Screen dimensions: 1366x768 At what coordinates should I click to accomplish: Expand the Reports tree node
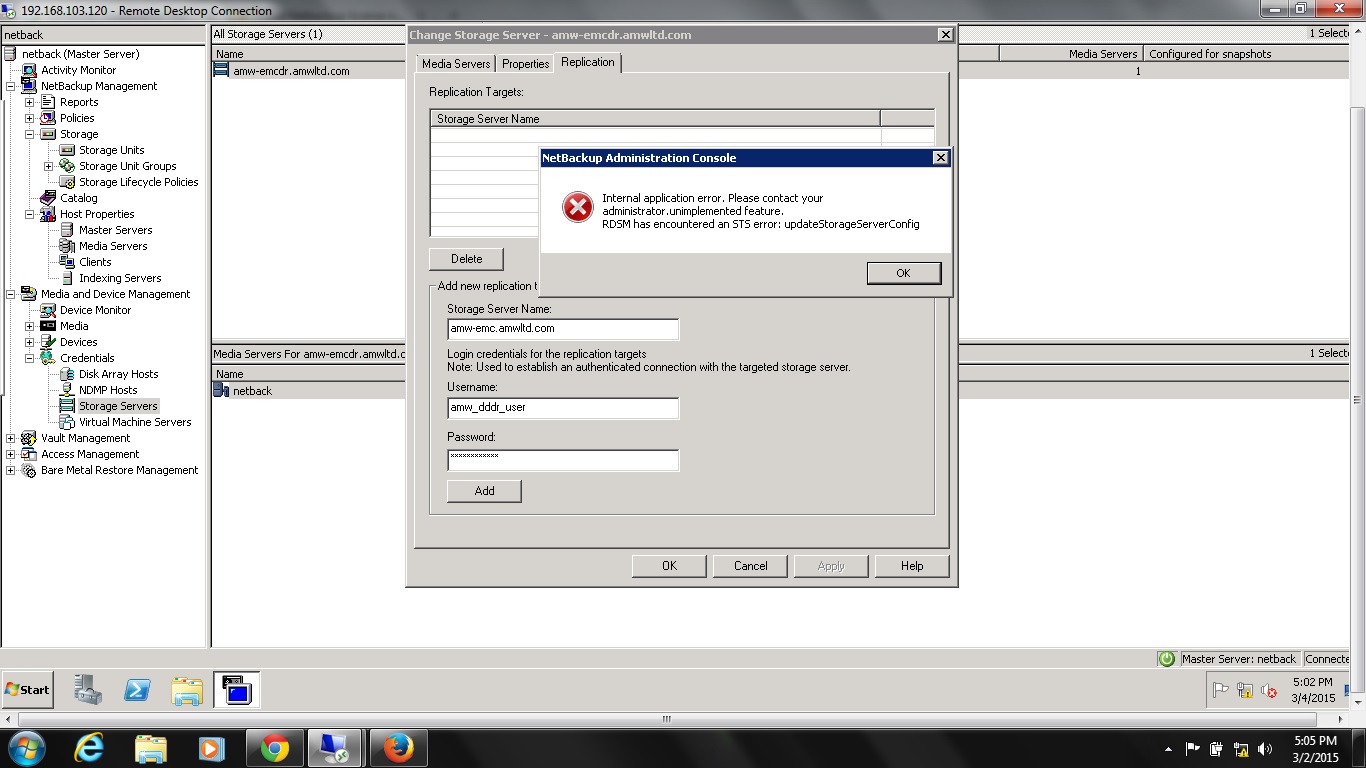click(x=31, y=102)
